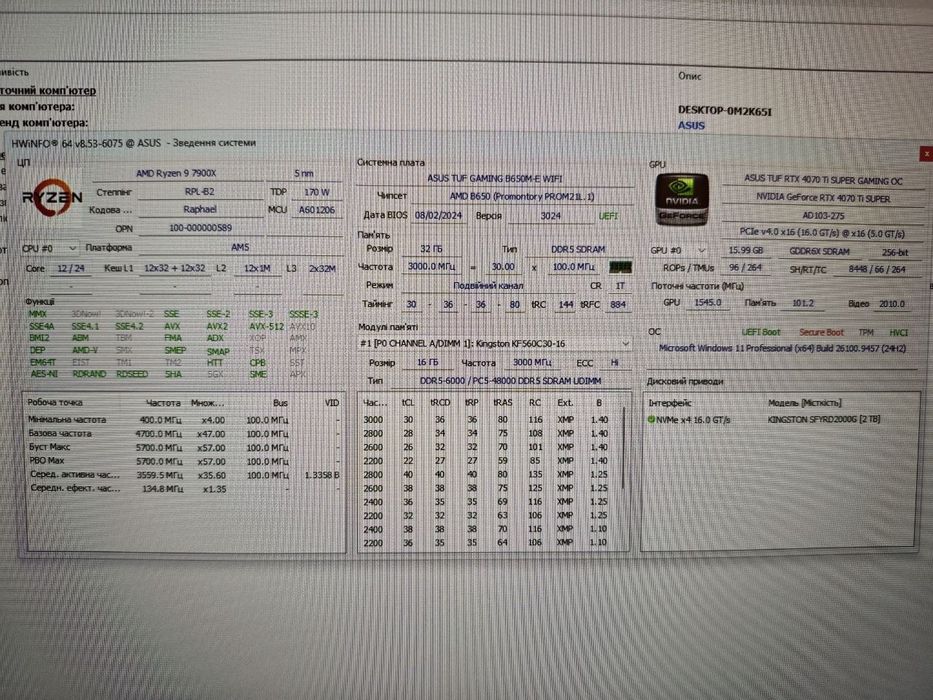
Task: Click the 170 W TDP value
Action: (x=317, y=192)
